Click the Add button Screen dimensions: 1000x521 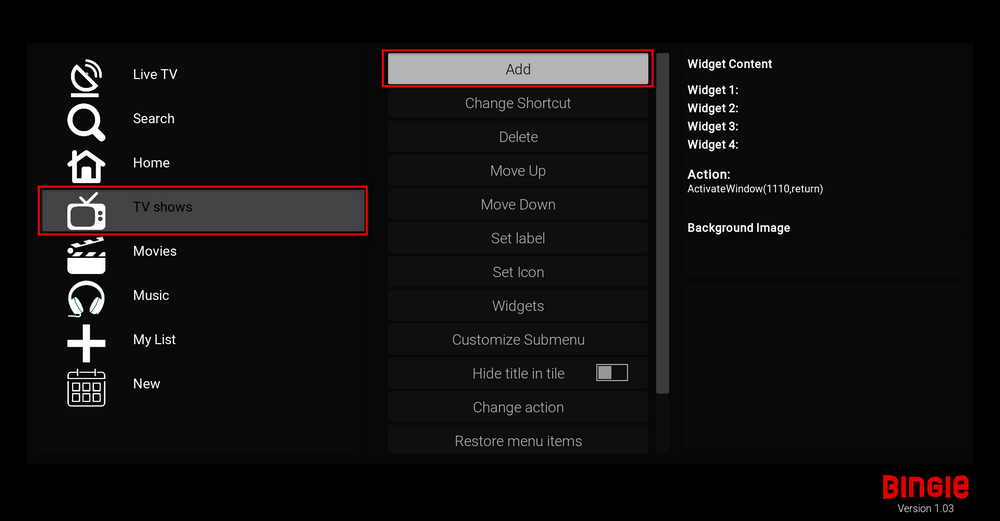tap(518, 69)
